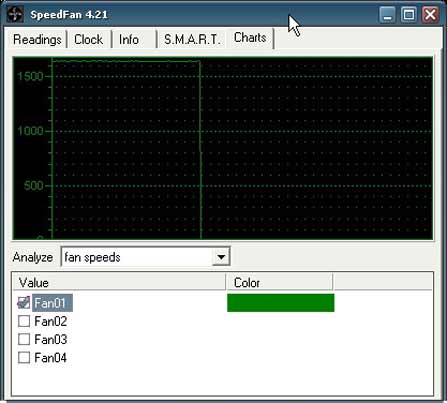
Task: Click the 1000 axis label on chart
Action: click(x=30, y=131)
